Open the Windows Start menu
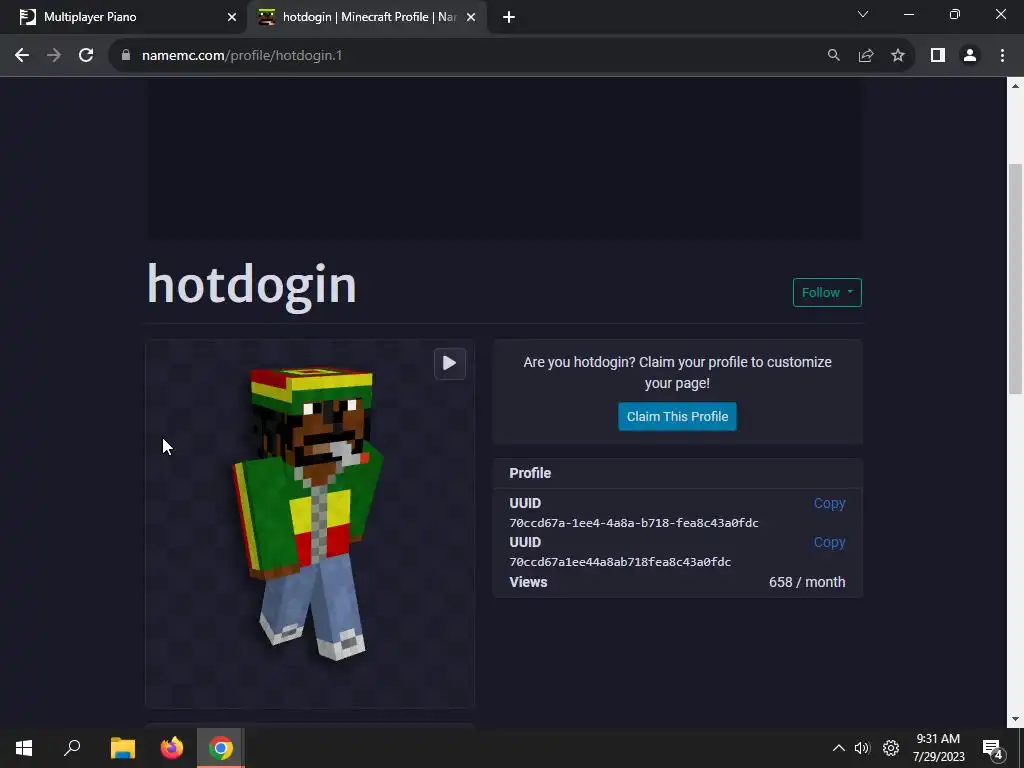 point(24,748)
